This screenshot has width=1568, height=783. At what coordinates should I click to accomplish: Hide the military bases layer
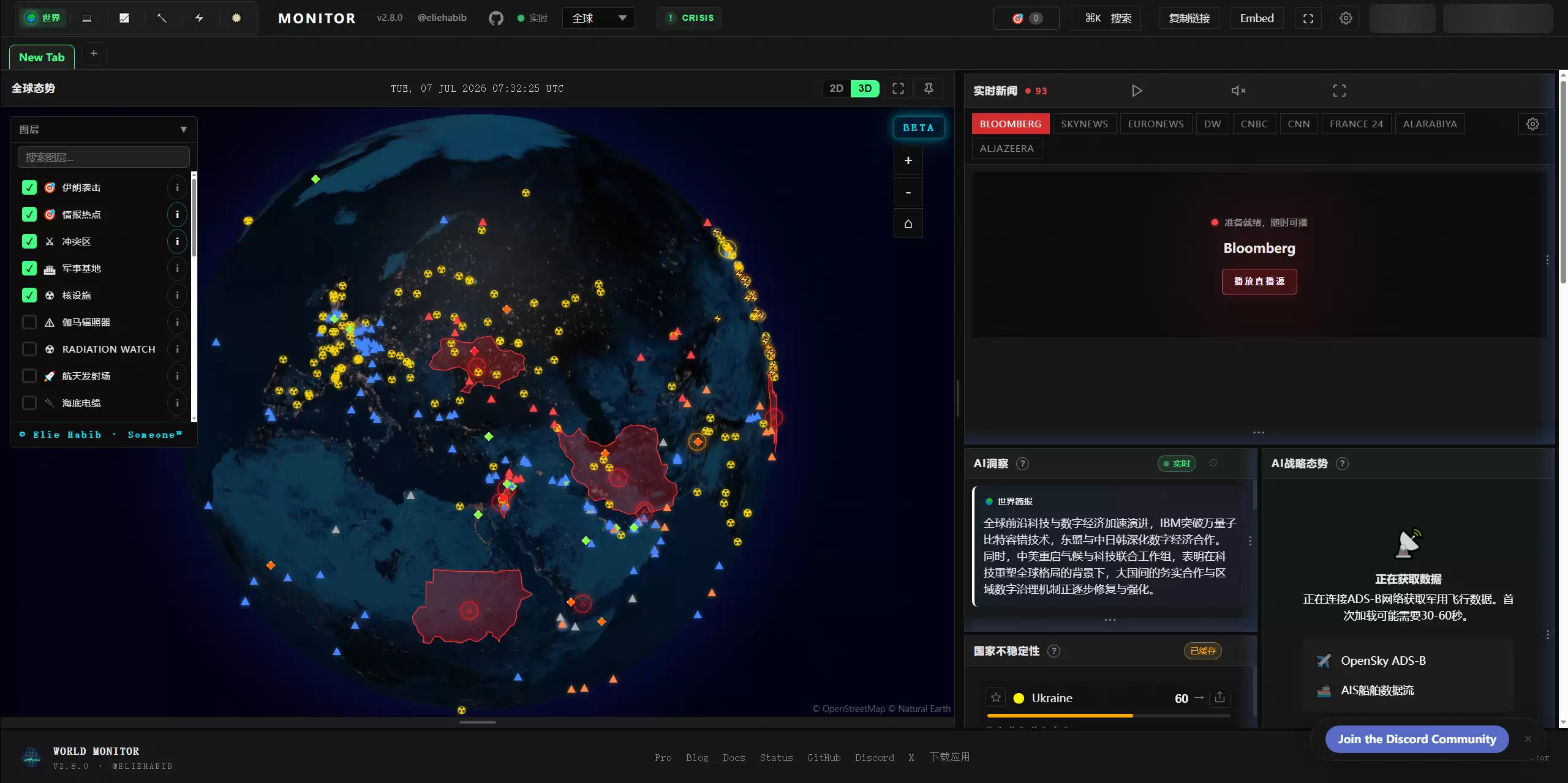pyautogui.click(x=29, y=269)
